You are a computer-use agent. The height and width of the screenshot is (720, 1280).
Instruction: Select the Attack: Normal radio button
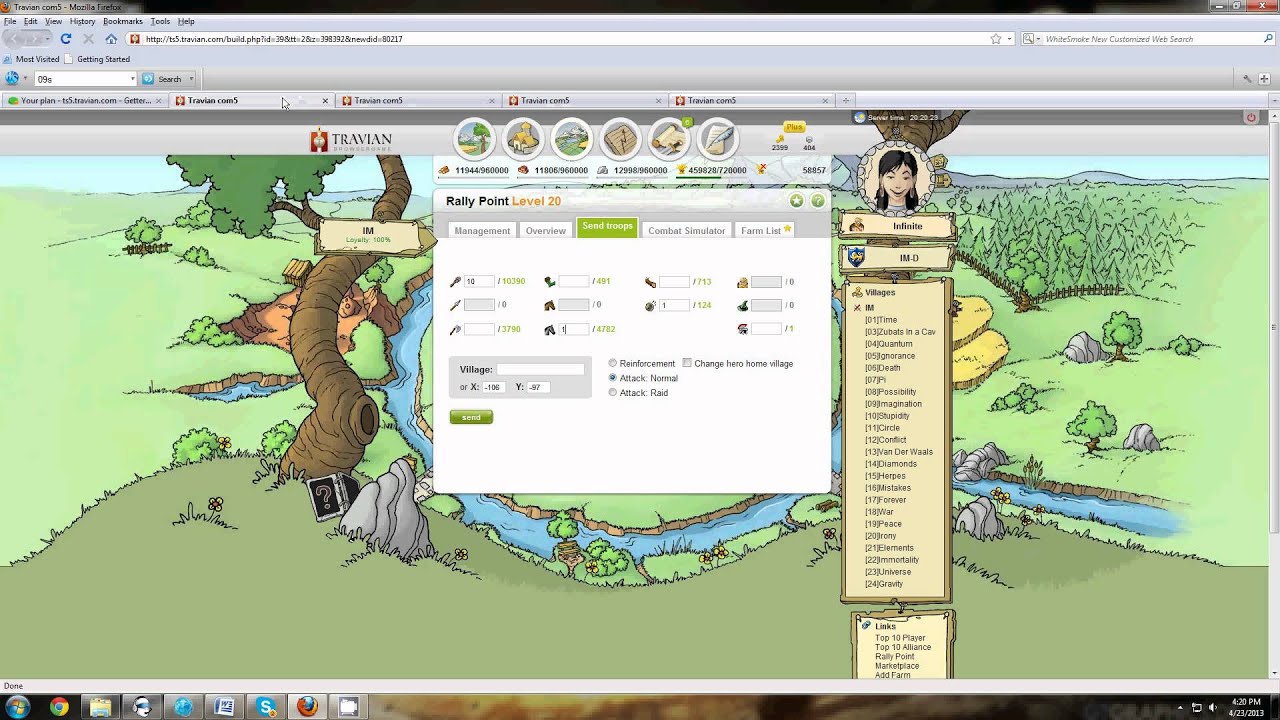point(613,378)
